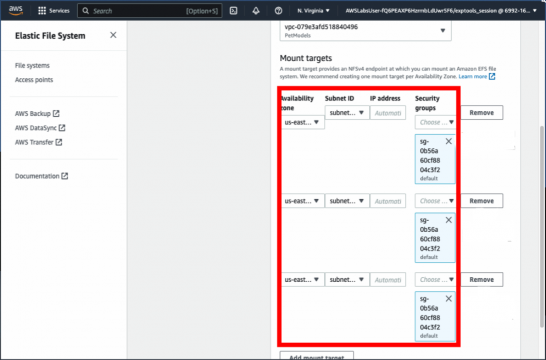Viewport: 546px width, 360px height.
Task: Open second mount target subnet dropdown
Action: pos(347,201)
